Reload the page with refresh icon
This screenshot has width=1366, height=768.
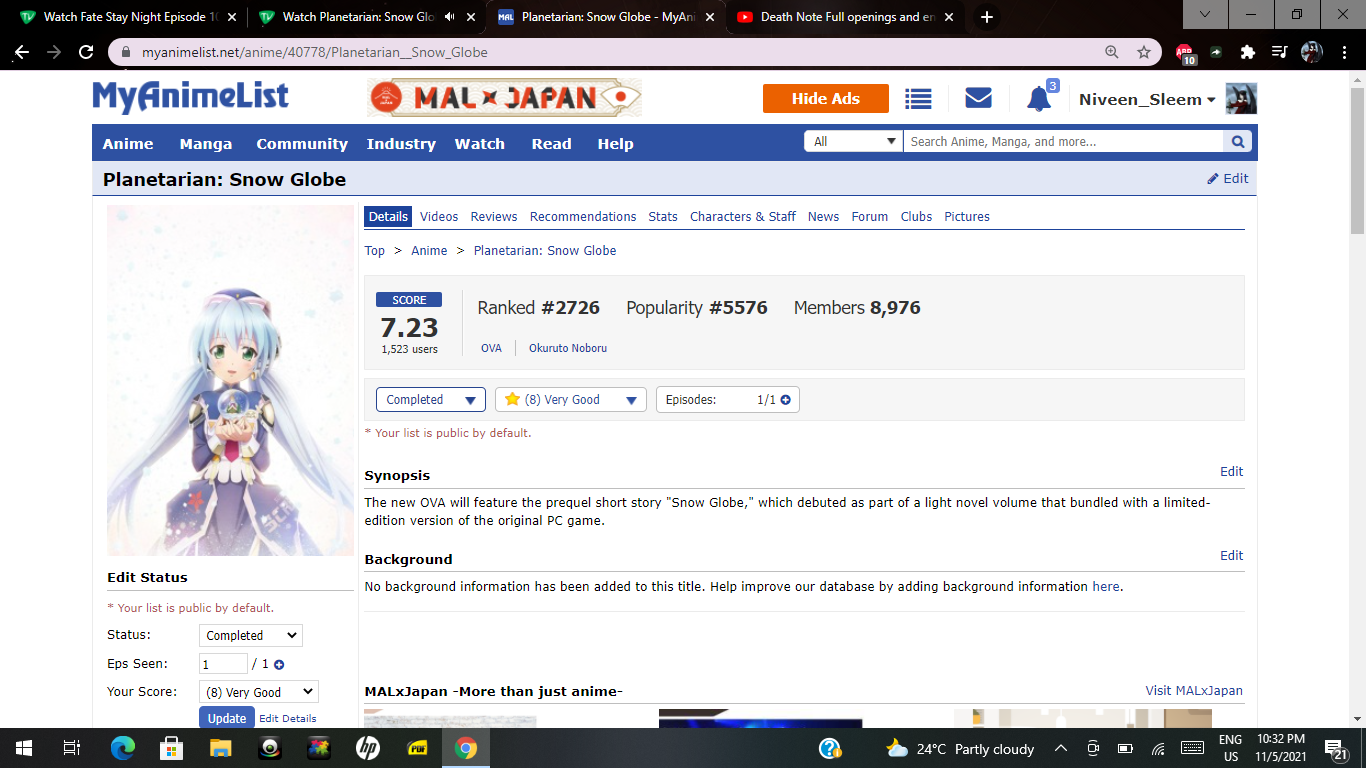[x=86, y=52]
